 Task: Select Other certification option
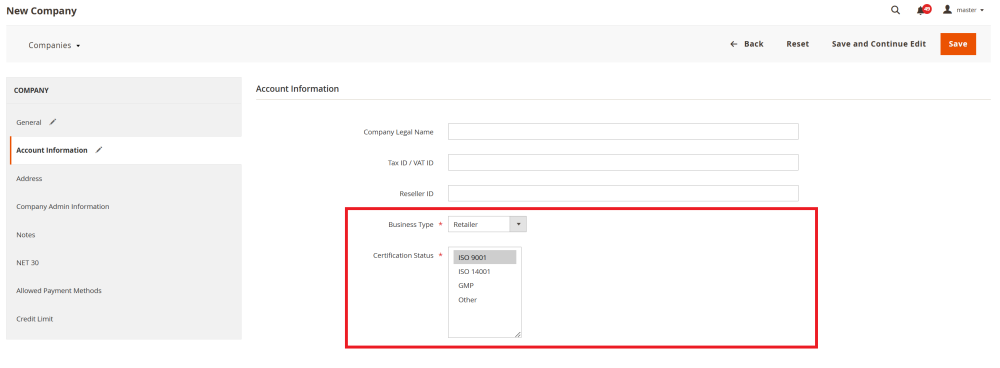485,300
